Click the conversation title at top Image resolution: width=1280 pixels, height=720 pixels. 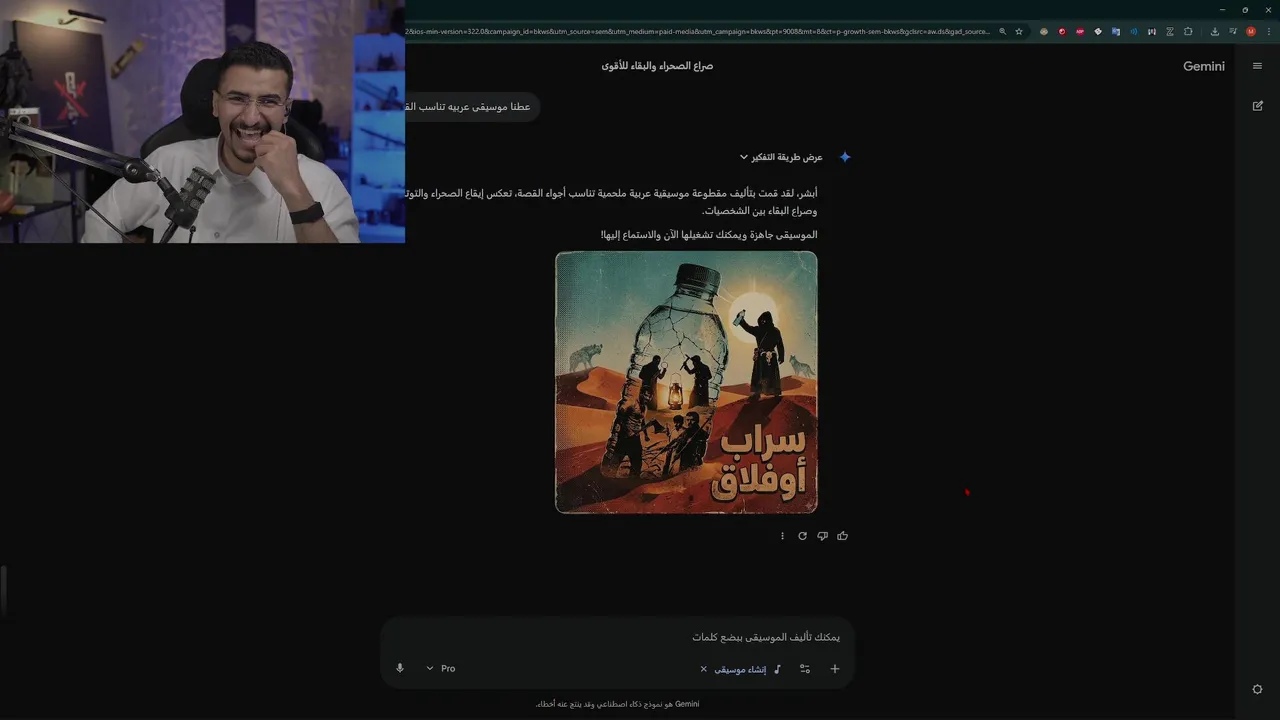[657, 66]
